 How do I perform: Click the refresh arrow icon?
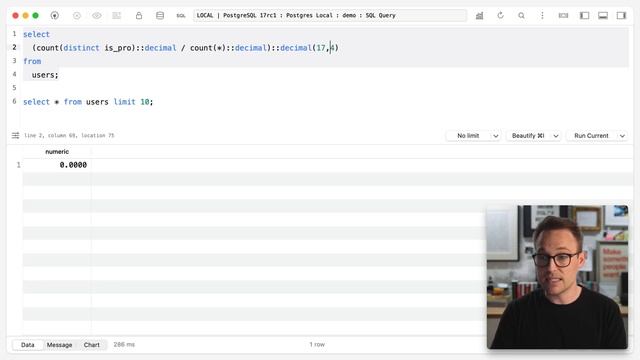500,16
